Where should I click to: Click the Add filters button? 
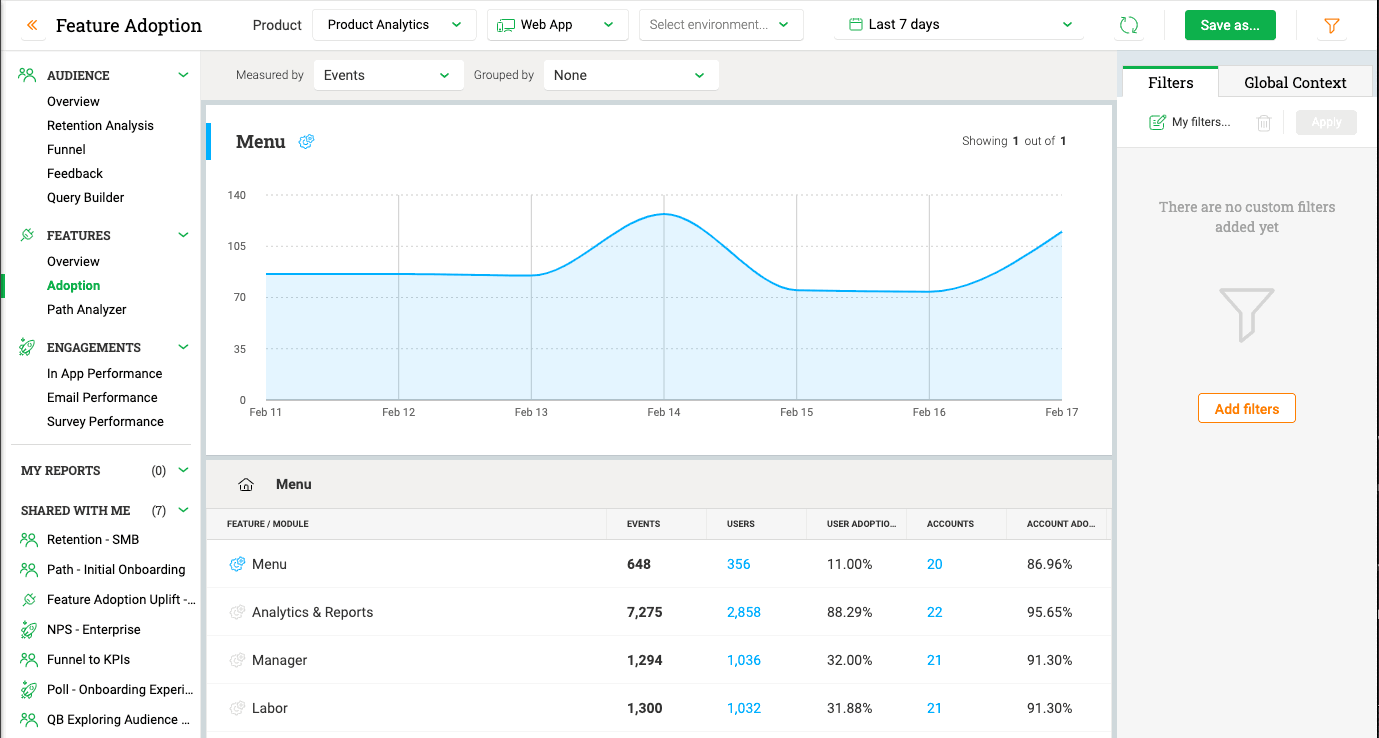click(x=1246, y=408)
